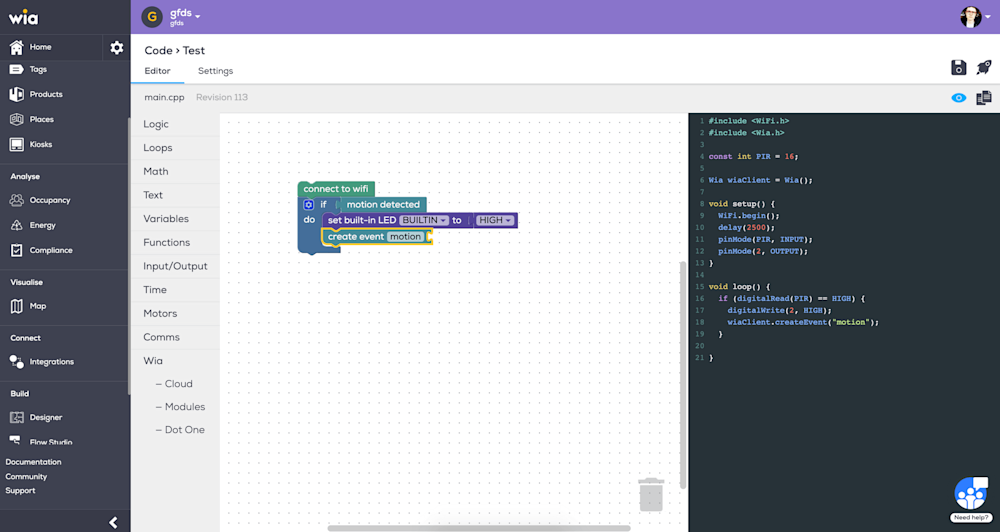This screenshot has width=1000, height=532.
Task: Save code with the floppy disk icon
Action: click(x=959, y=67)
